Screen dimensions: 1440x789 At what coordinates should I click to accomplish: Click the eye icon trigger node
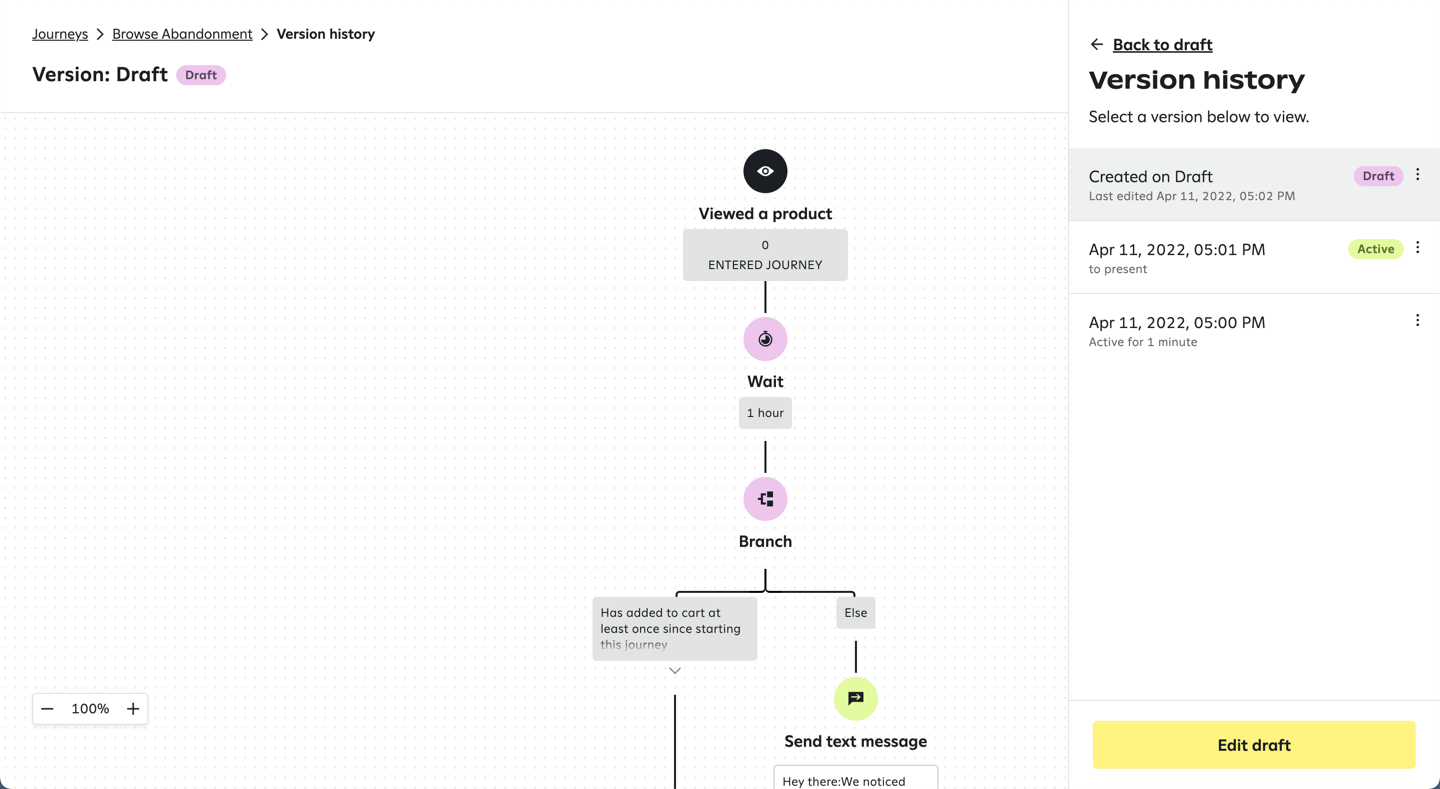click(x=765, y=171)
